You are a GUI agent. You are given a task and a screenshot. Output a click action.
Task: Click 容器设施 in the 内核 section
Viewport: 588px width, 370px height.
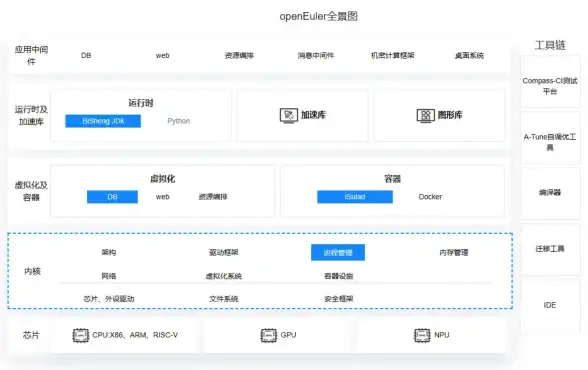click(x=339, y=276)
